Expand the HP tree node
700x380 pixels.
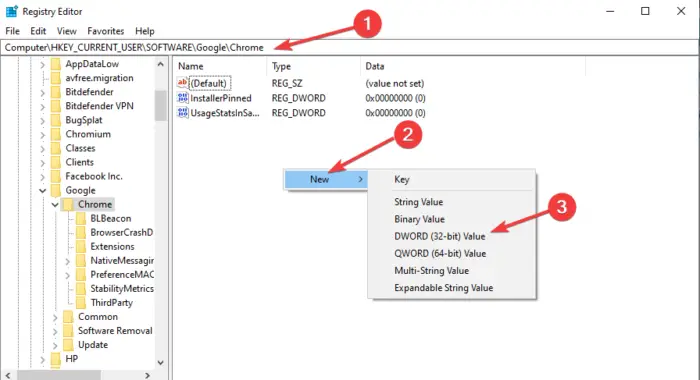pos(42,359)
